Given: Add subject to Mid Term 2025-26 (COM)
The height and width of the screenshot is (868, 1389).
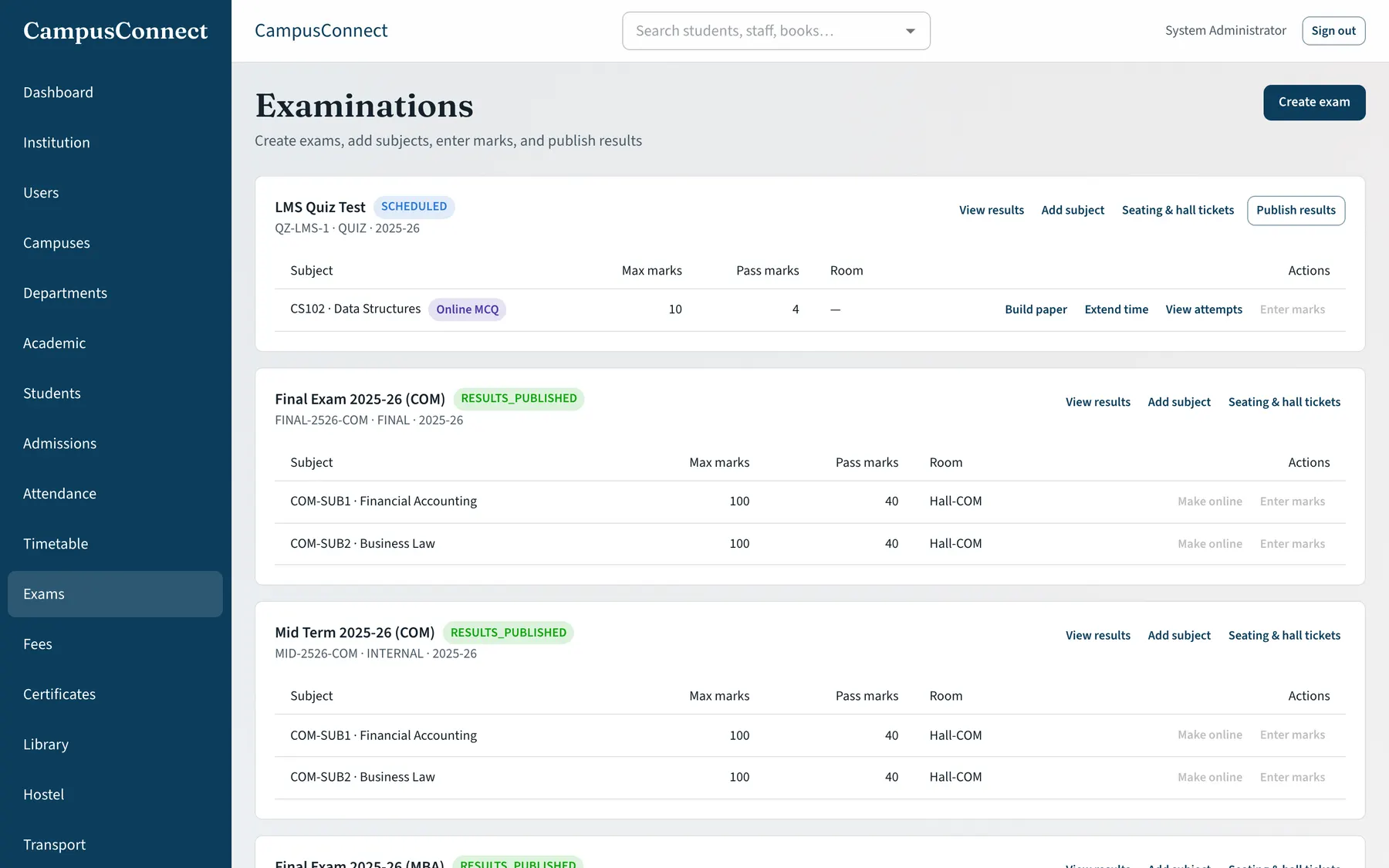Looking at the screenshot, I should 1179,636.
